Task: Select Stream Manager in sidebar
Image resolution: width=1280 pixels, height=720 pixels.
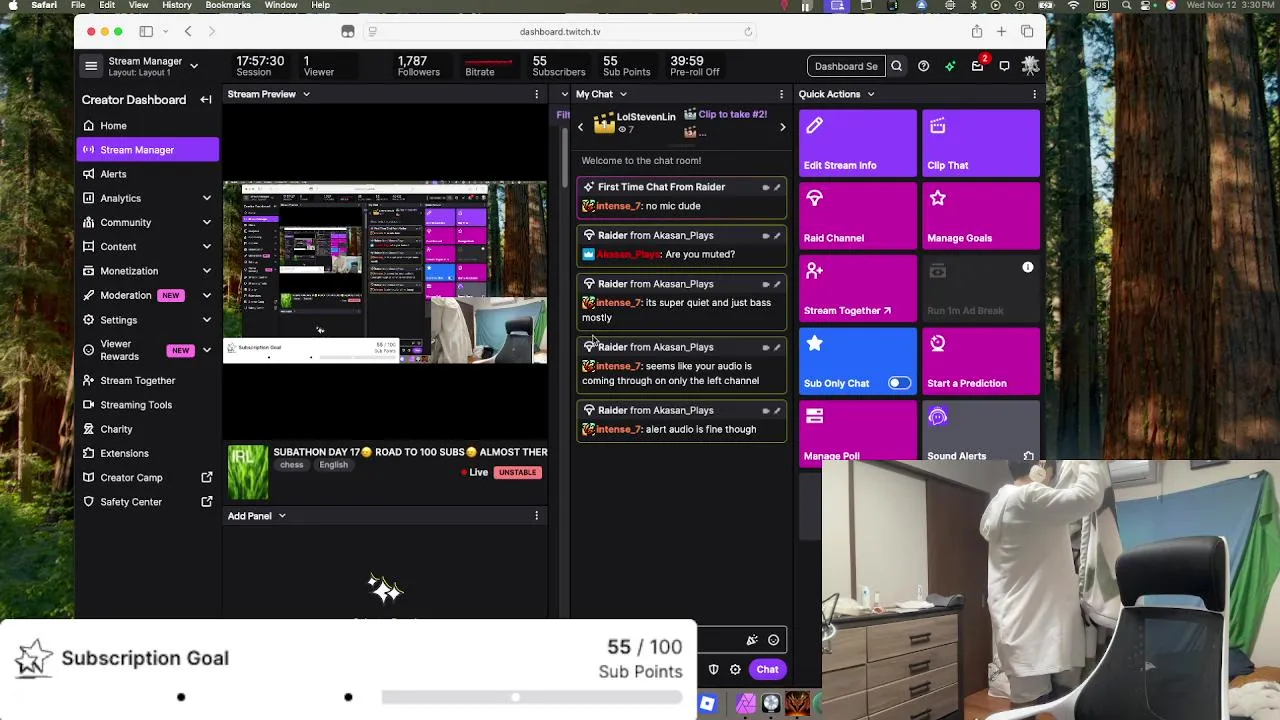Action: (x=148, y=150)
